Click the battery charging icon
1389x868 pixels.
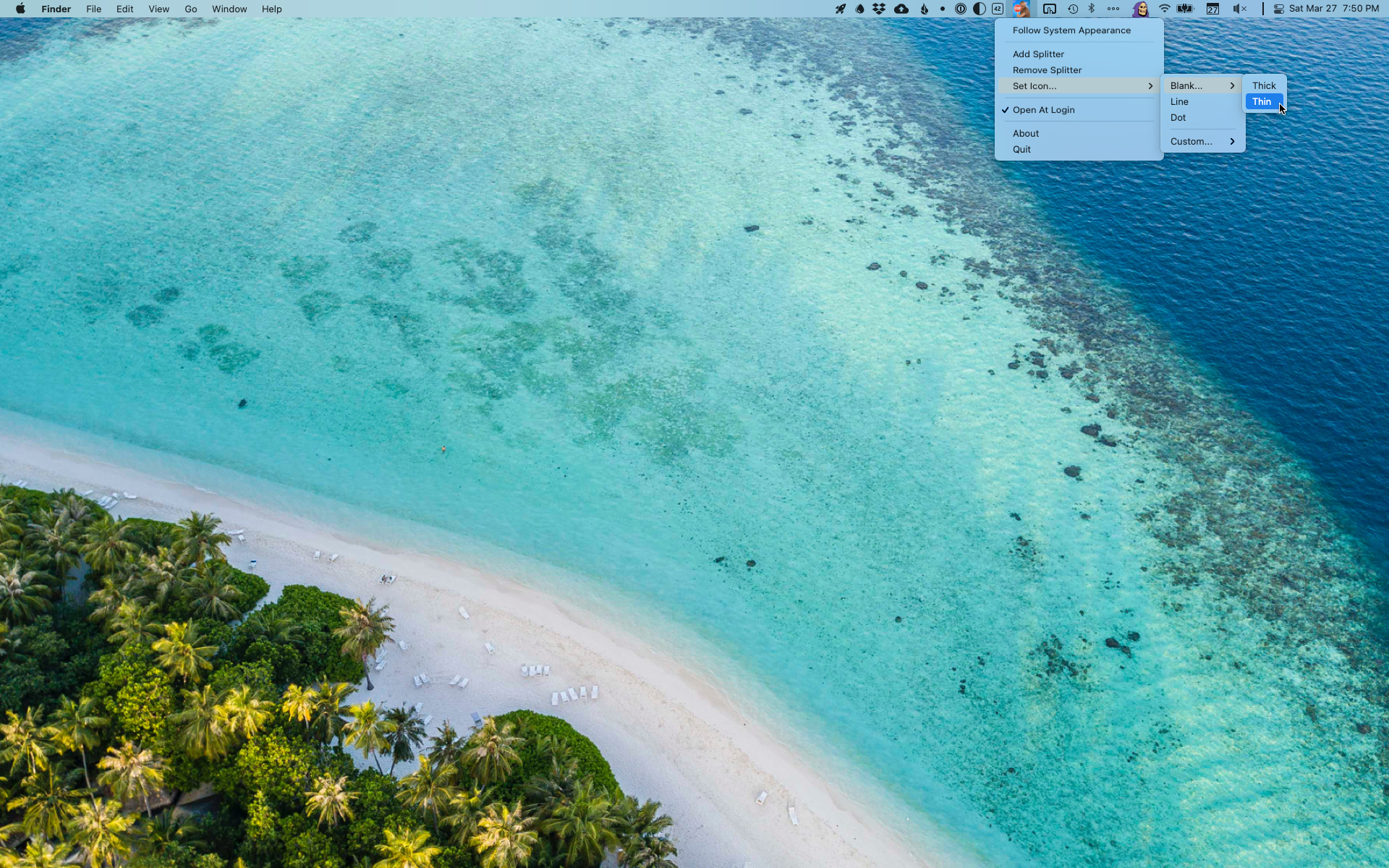1185,9
